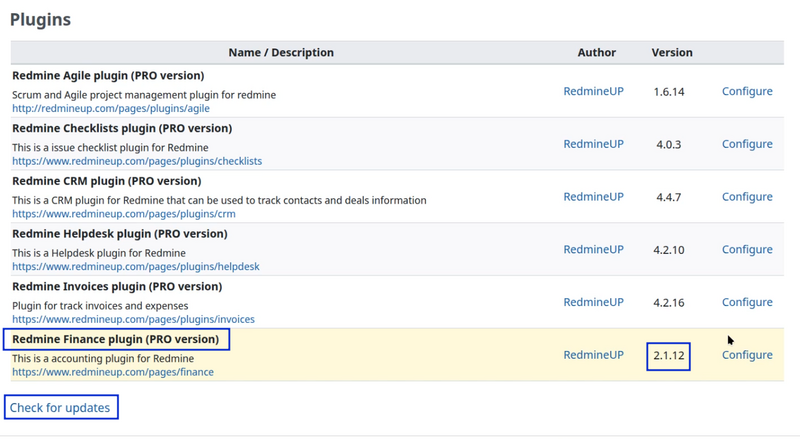
Task: Click the Name / Description column header
Action: tap(281, 53)
